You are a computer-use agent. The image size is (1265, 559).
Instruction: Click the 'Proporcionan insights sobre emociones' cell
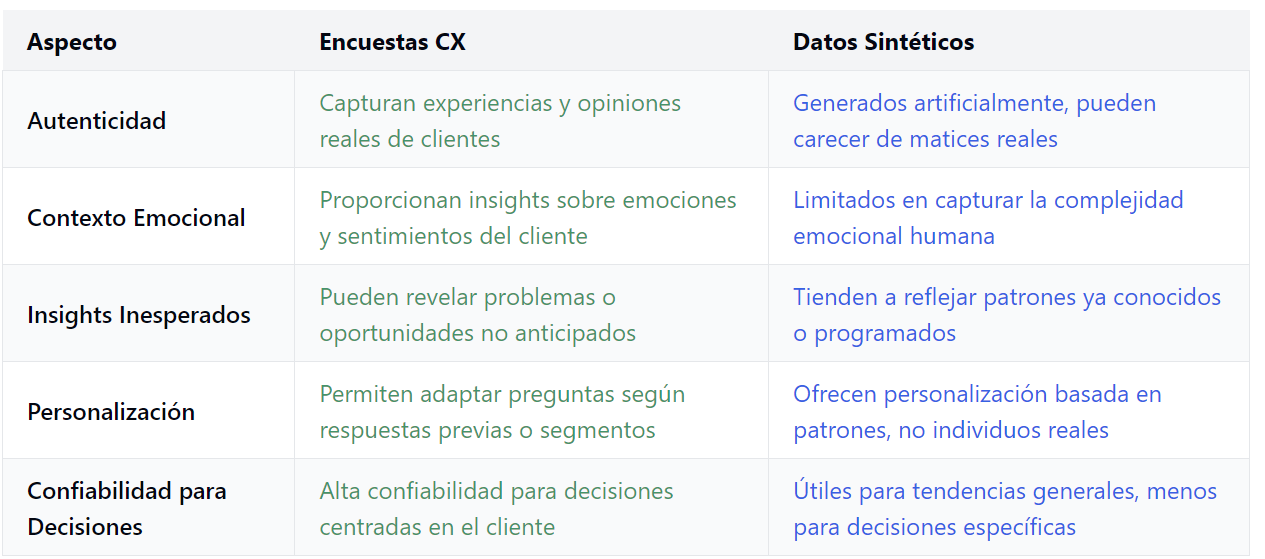pos(531,217)
